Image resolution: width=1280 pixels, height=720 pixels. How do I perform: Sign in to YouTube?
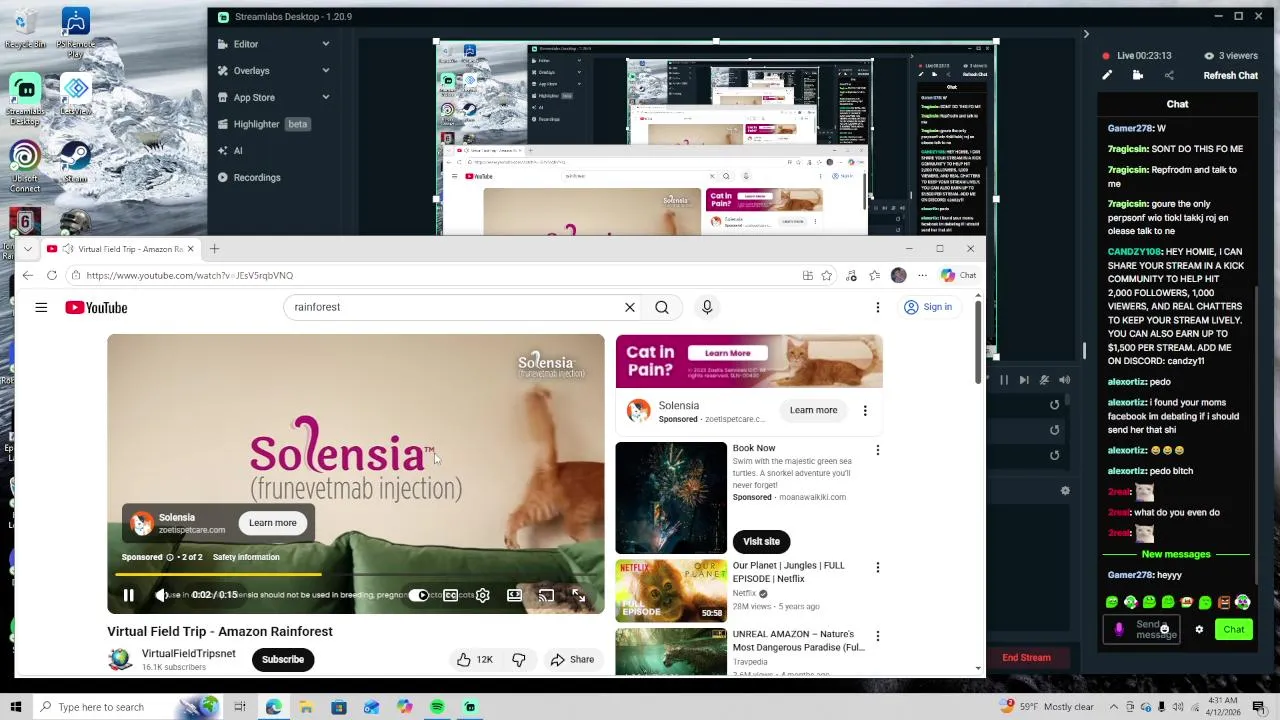pos(928,307)
